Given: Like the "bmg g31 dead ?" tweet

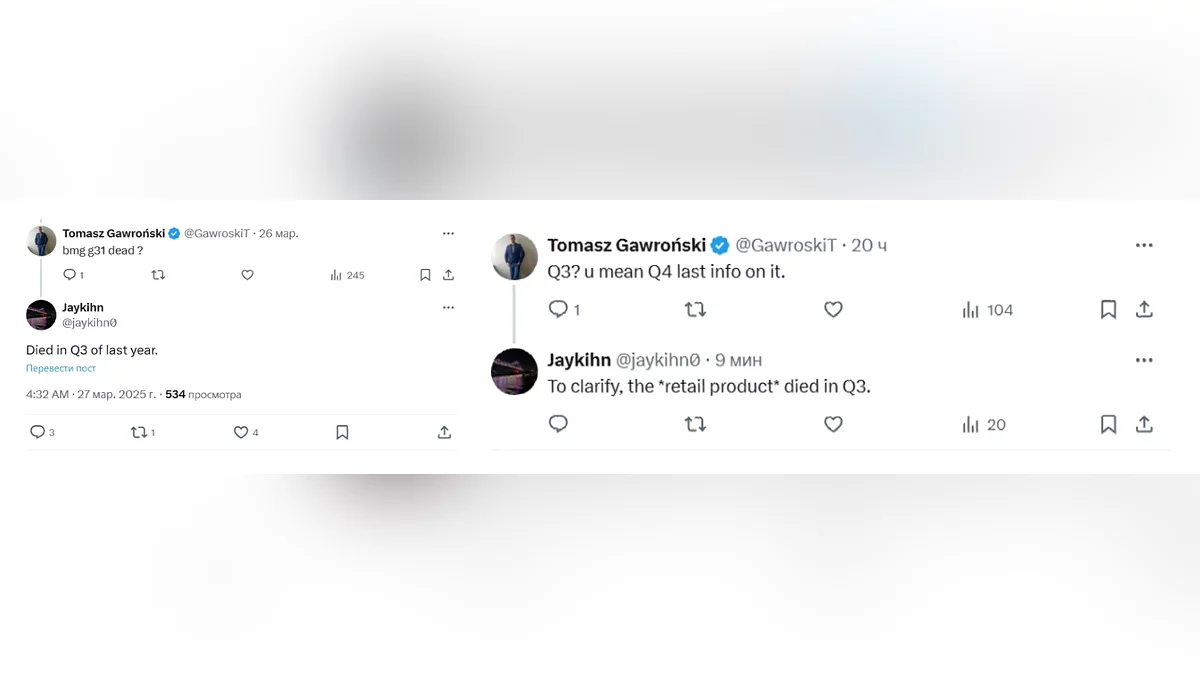Looking at the screenshot, I should pyautogui.click(x=247, y=275).
